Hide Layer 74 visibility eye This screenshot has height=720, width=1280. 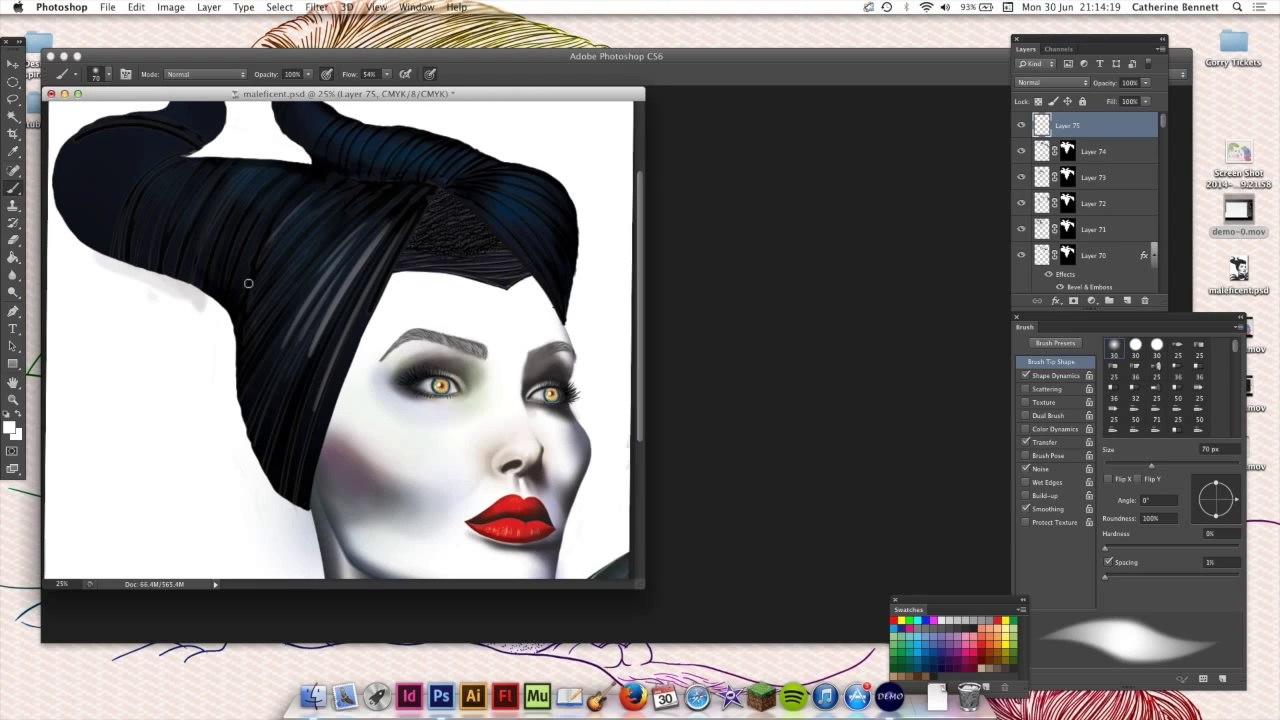[x=1021, y=151]
